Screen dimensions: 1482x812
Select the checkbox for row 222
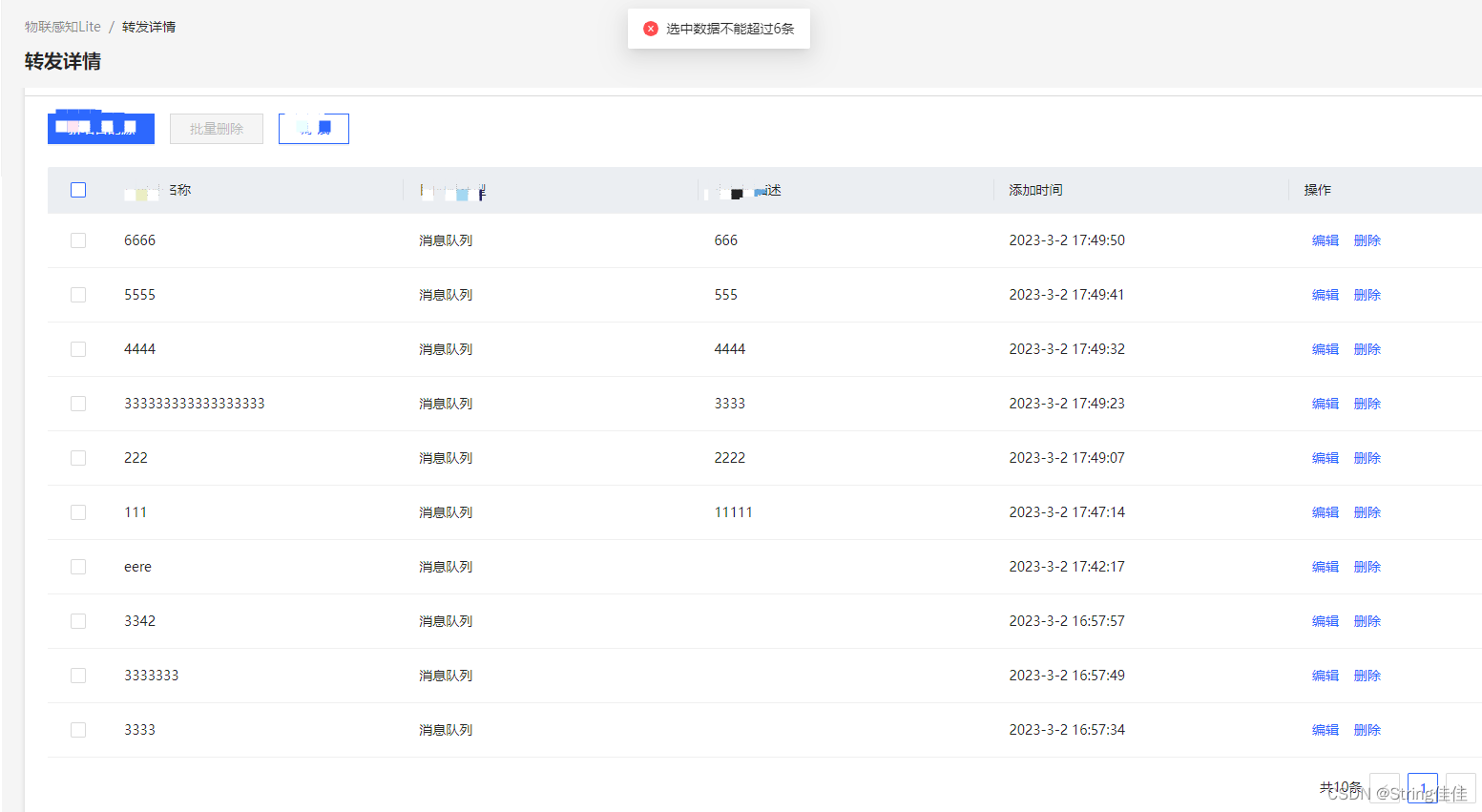[x=78, y=458]
